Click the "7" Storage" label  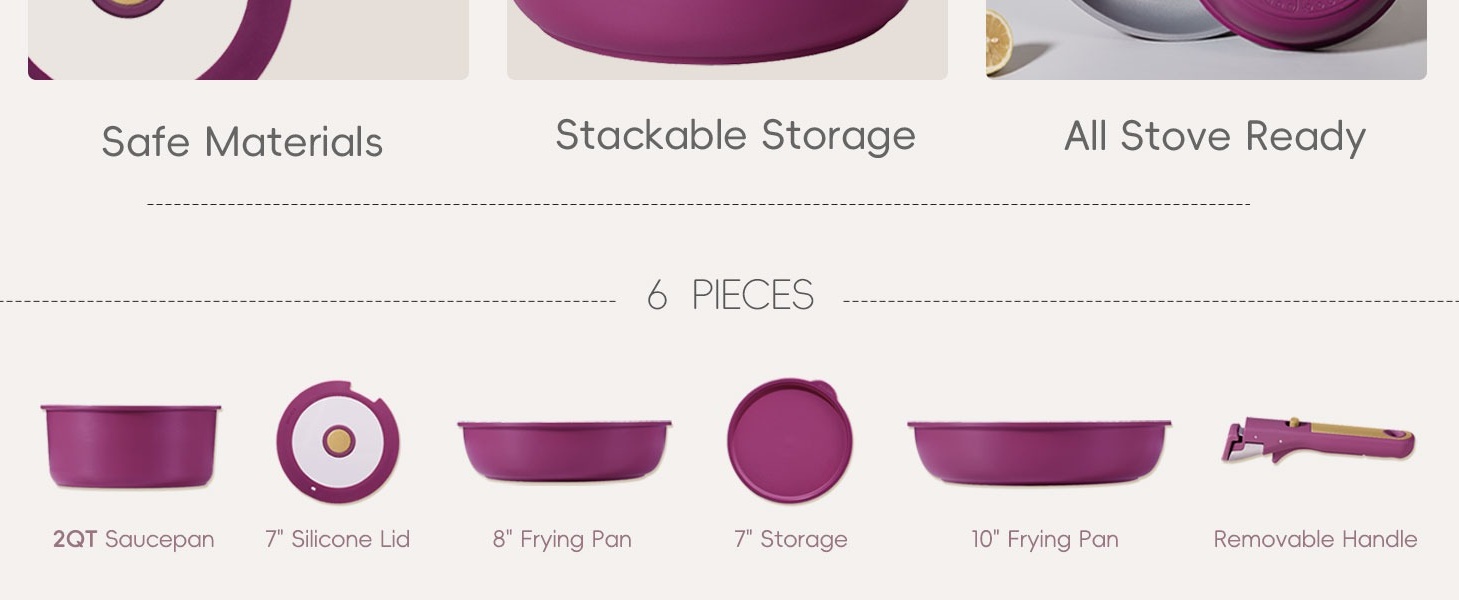(x=790, y=539)
